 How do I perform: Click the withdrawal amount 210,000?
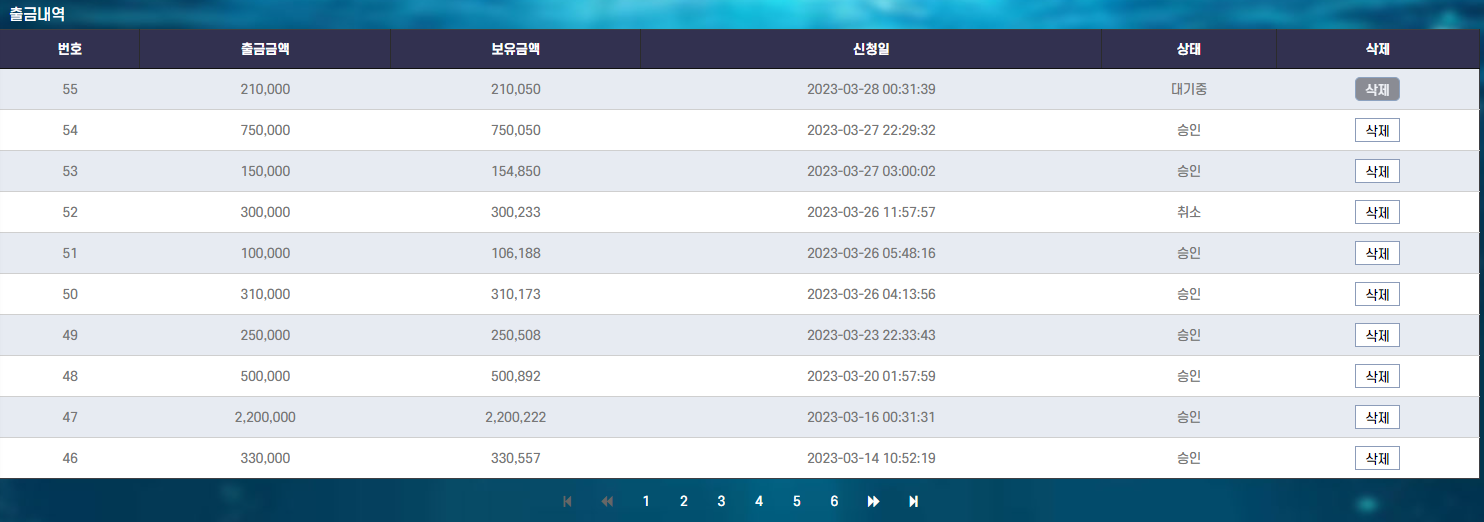coord(265,89)
